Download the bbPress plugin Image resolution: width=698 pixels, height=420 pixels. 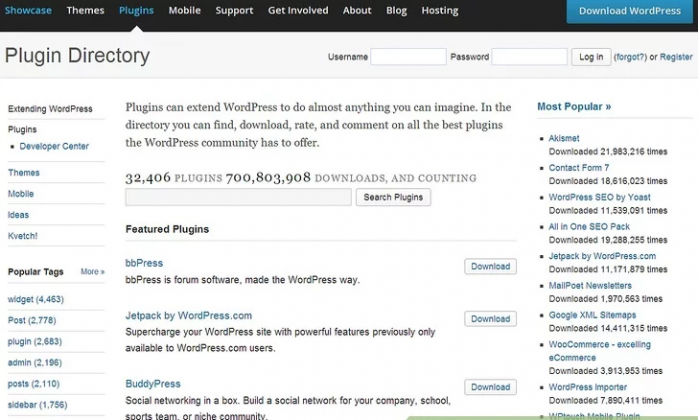tap(490, 267)
